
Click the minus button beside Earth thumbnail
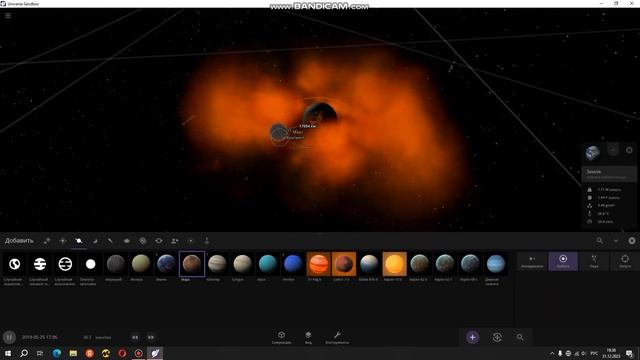[x=613, y=150]
